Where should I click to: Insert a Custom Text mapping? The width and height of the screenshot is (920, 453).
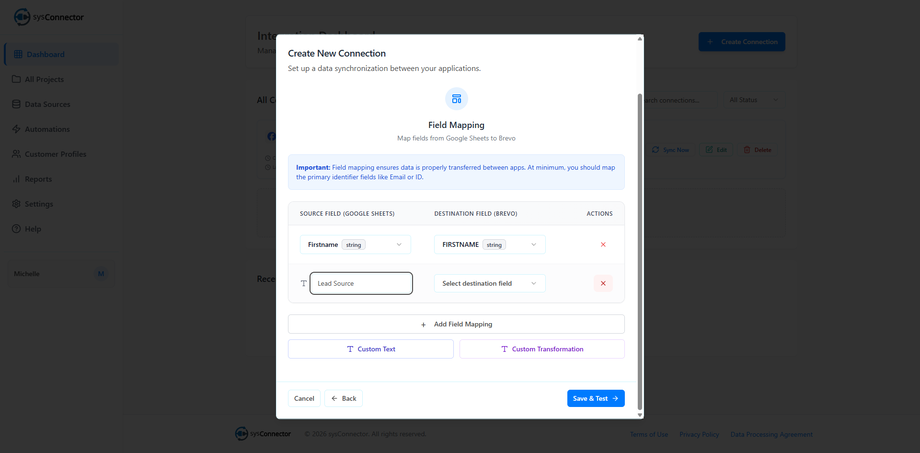(371, 349)
